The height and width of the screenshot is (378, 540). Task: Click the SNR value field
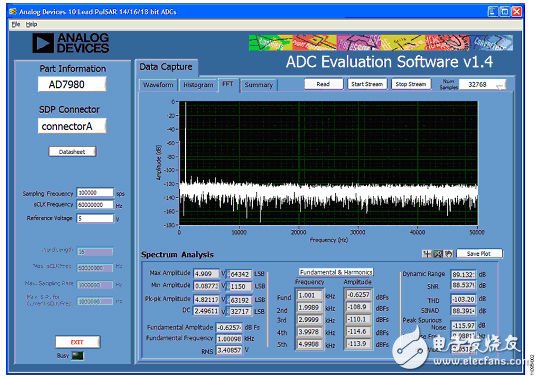(x=464, y=285)
